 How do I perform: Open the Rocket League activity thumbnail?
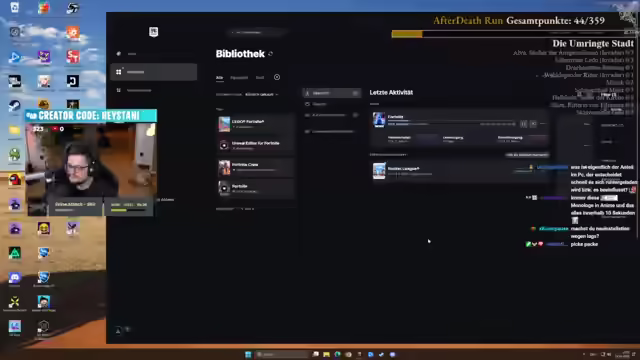[379, 171]
